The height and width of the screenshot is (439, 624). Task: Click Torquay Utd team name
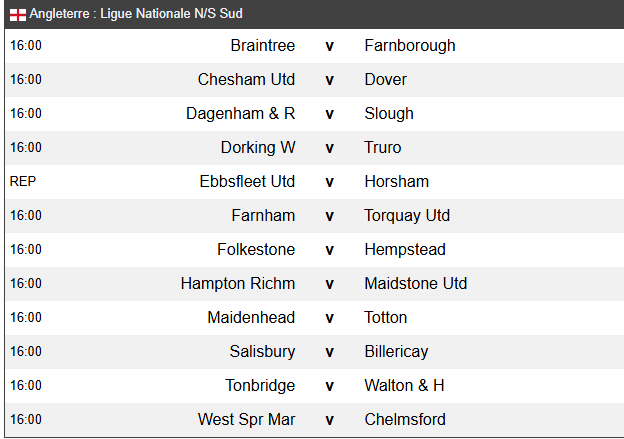[407, 216]
